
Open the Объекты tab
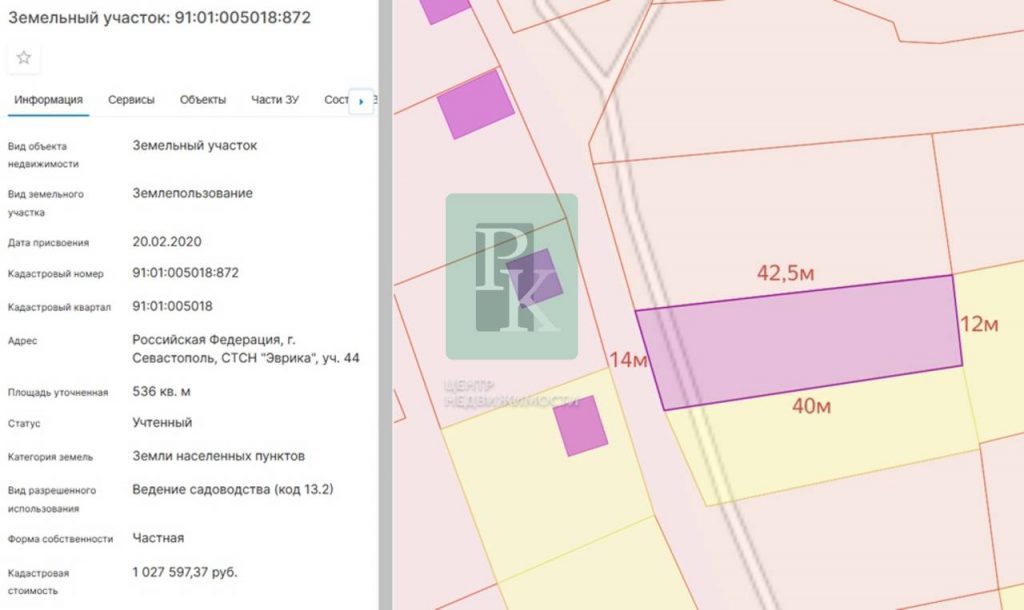[x=203, y=100]
